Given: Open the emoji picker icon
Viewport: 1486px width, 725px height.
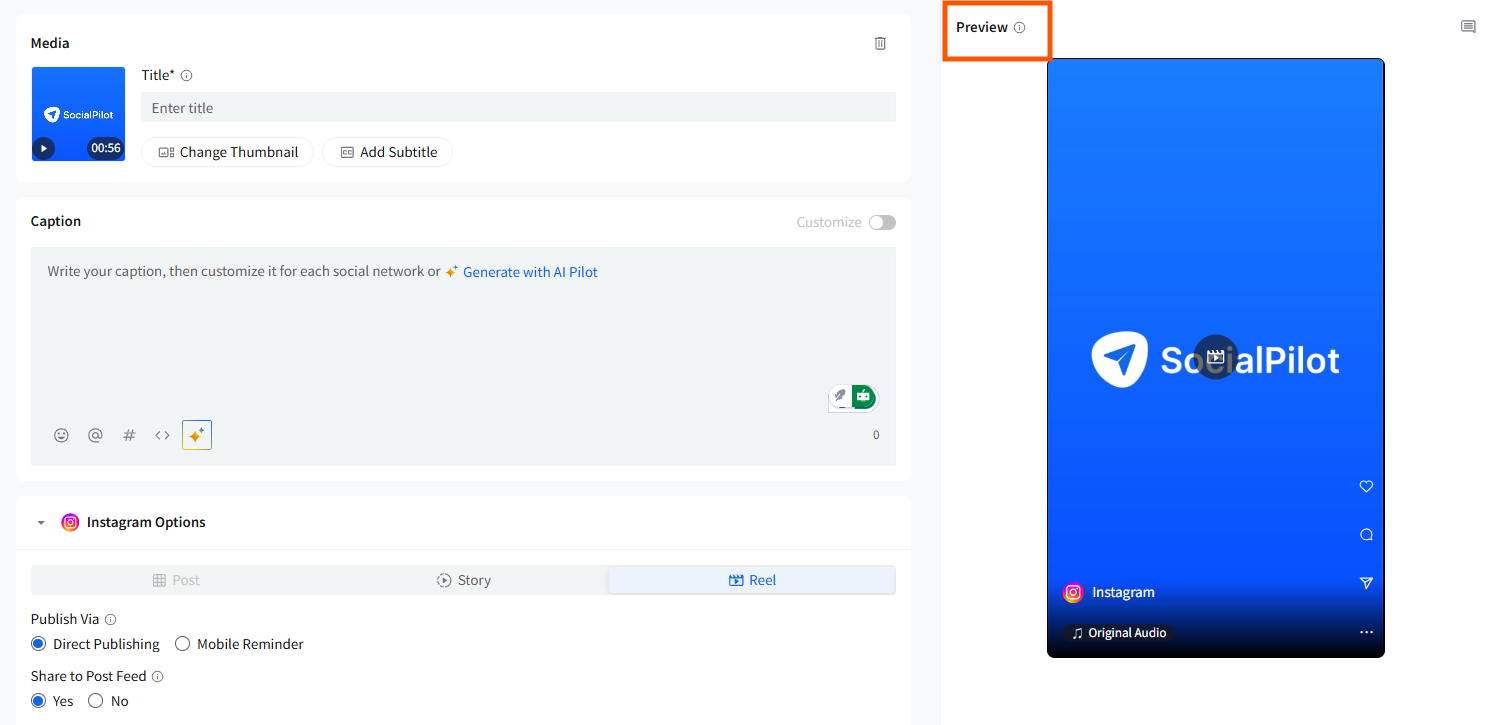Looking at the screenshot, I should [61, 435].
